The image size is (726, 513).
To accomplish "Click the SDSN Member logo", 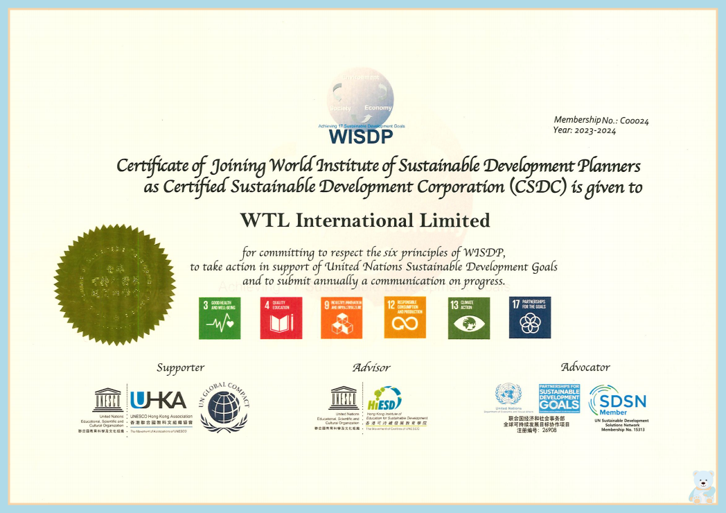I will click(618, 400).
